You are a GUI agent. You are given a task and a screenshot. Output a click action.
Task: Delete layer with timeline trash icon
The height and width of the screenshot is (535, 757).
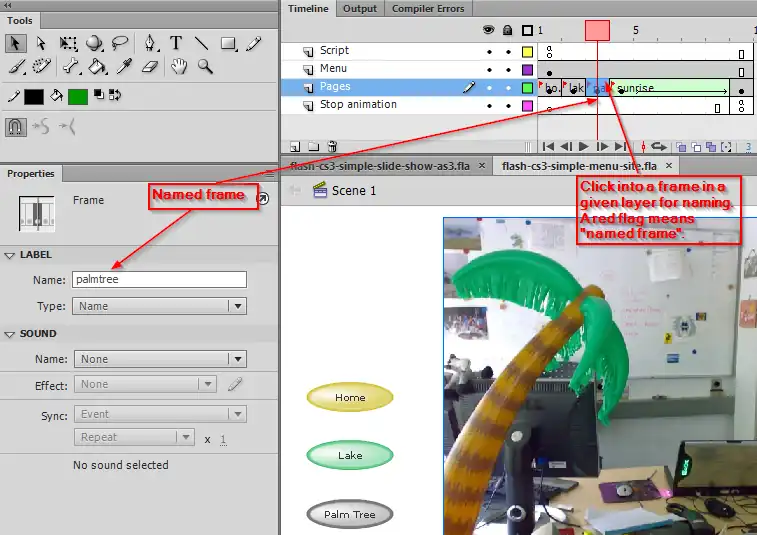point(333,146)
